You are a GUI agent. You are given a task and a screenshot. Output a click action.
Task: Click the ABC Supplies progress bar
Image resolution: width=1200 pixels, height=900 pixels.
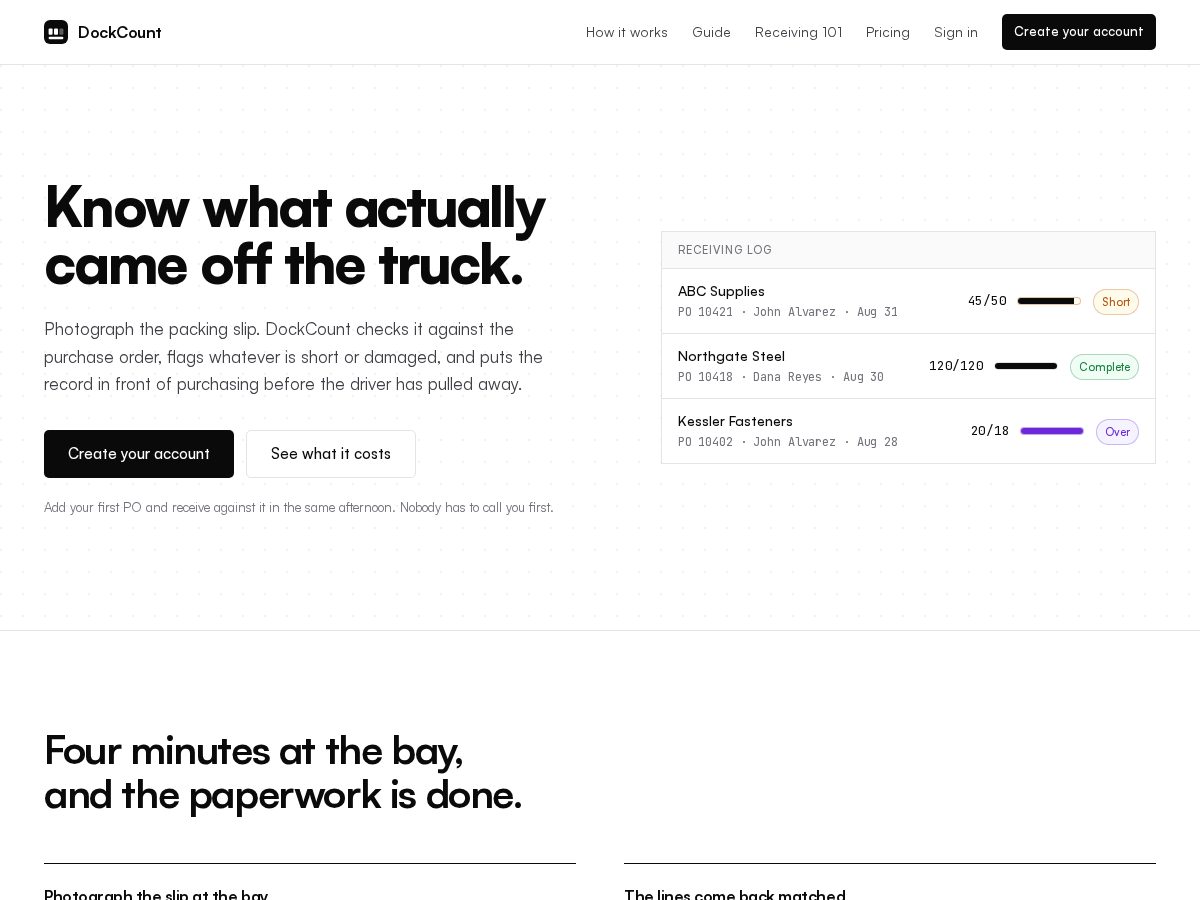(1049, 301)
